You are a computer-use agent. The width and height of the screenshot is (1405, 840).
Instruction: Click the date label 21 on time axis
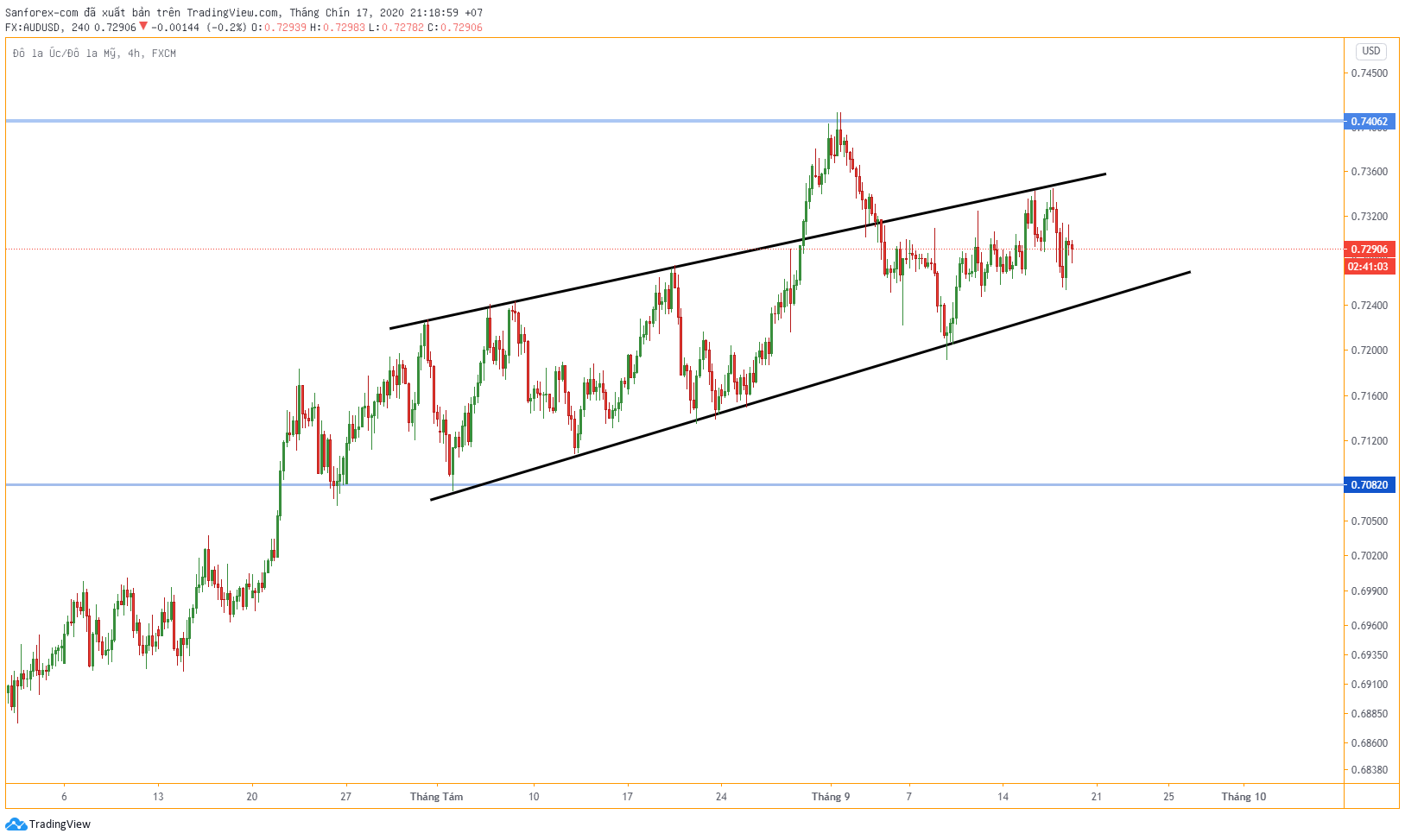(1097, 797)
